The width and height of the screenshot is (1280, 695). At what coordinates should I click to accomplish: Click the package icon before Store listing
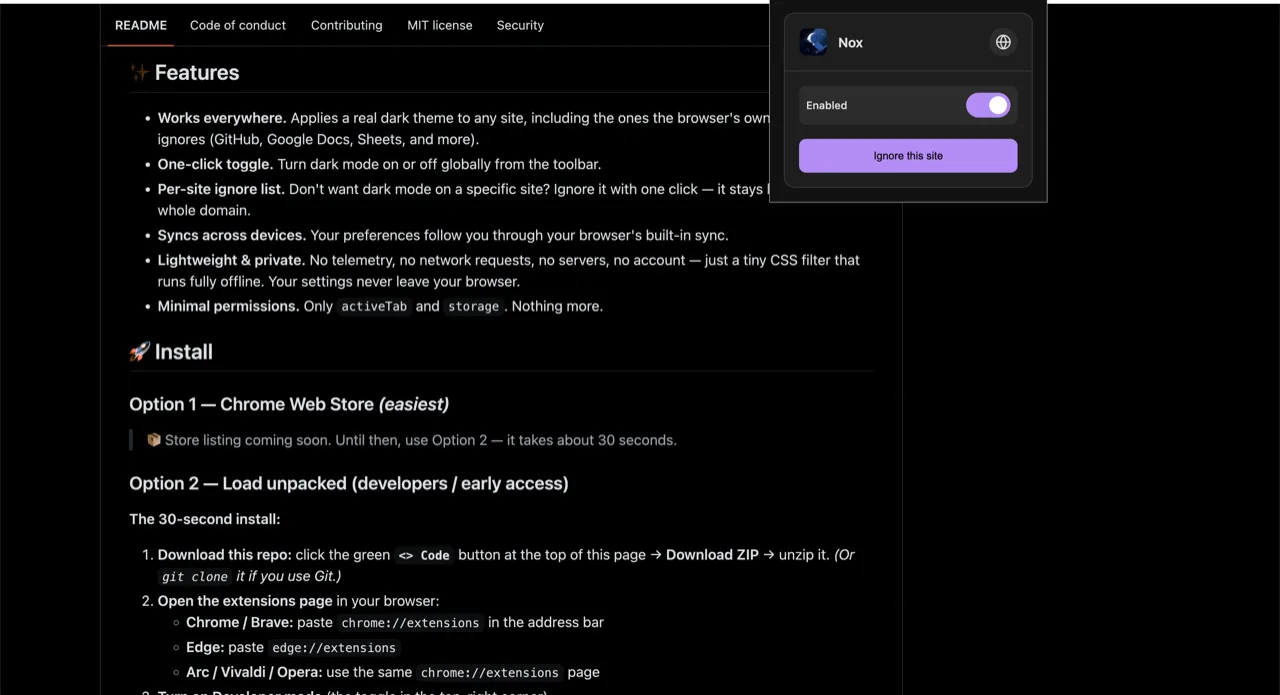[x=154, y=440]
